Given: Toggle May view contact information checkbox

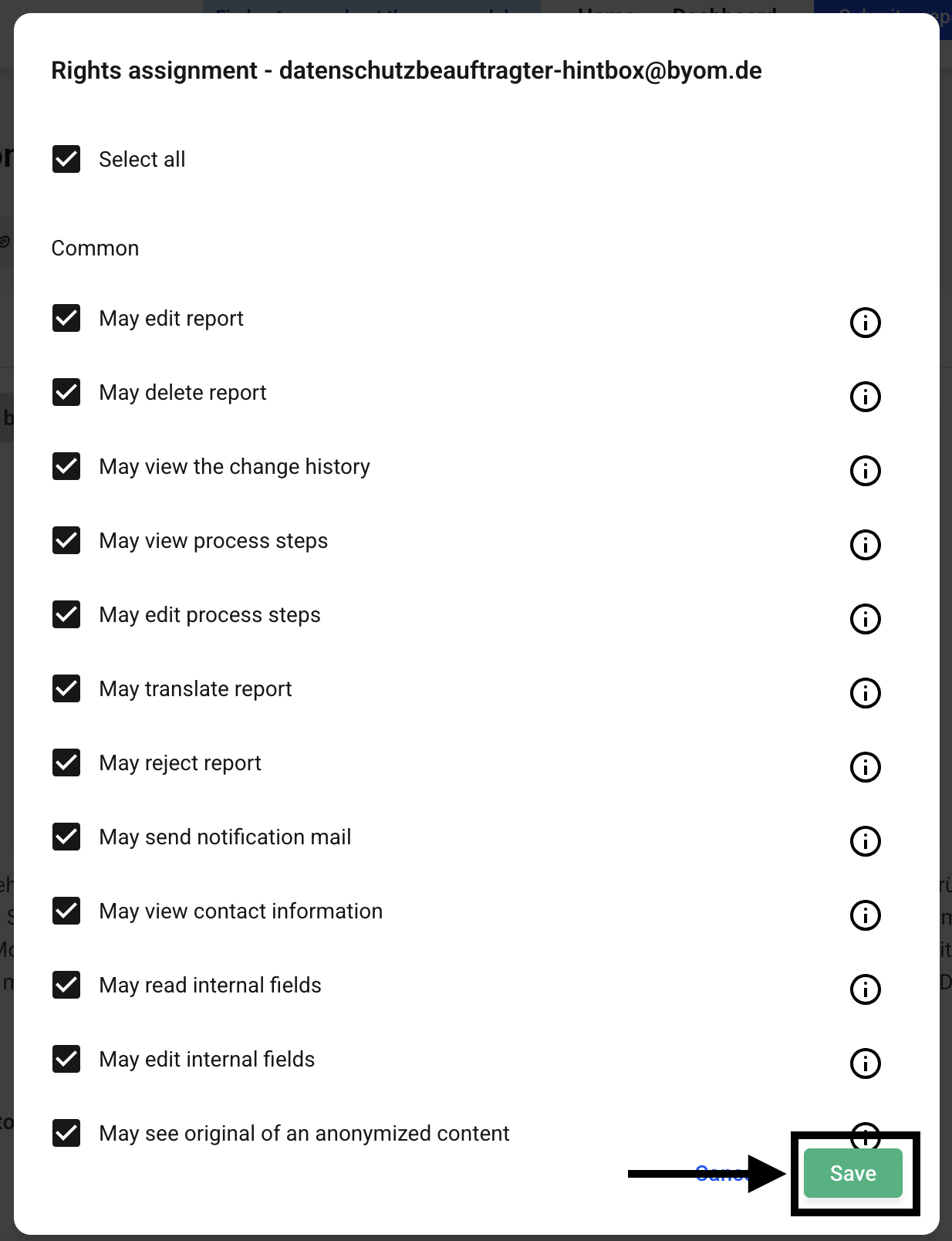Looking at the screenshot, I should pyautogui.click(x=66, y=911).
